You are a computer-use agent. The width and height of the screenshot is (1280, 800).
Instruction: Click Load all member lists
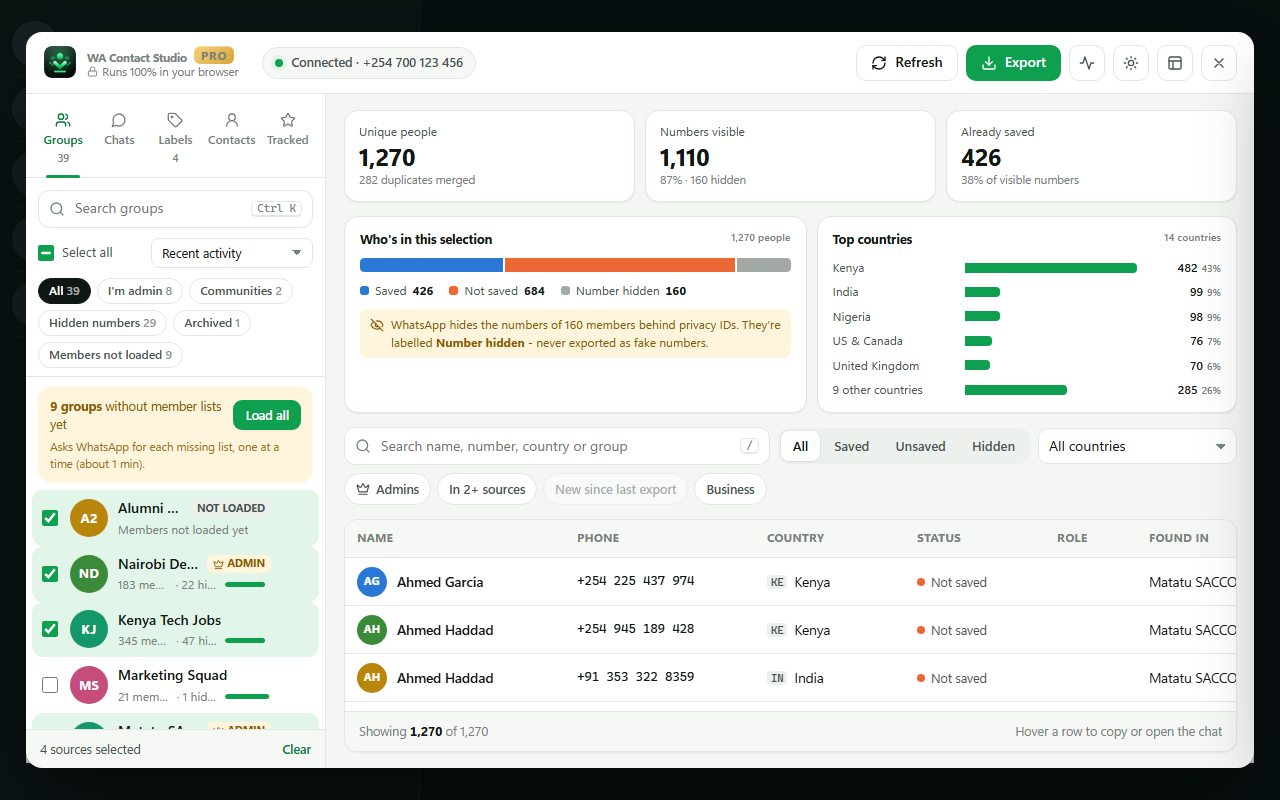tap(267, 416)
